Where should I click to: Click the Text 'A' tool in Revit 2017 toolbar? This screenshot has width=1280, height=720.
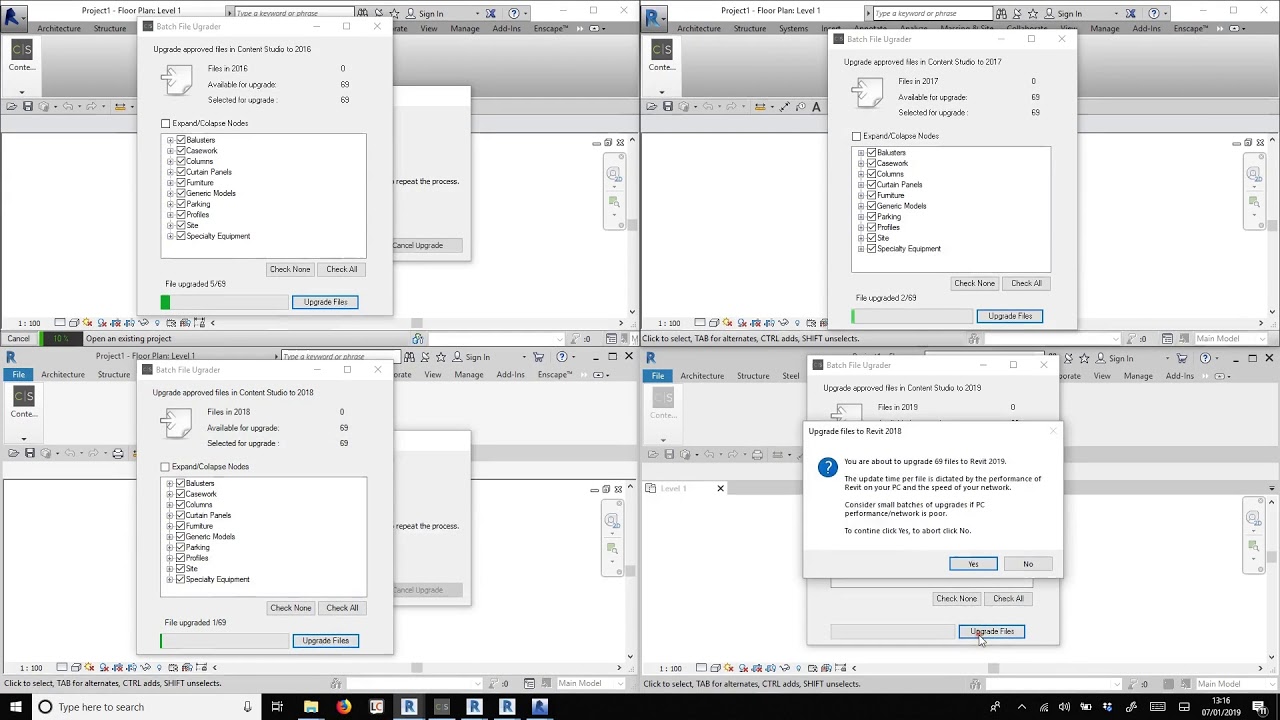point(816,107)
